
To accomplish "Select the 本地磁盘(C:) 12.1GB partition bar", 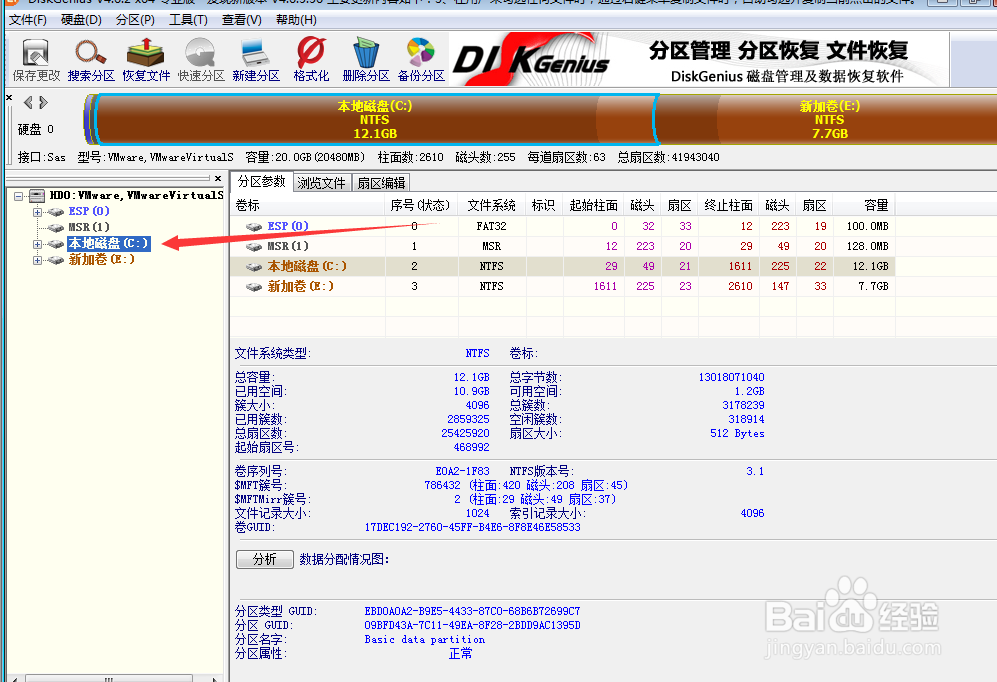I will tap(375, 119).
